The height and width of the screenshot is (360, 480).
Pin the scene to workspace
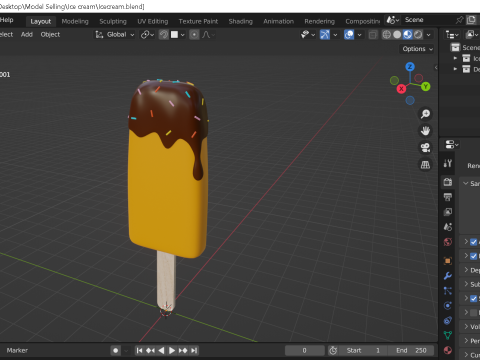click(459, 20)
